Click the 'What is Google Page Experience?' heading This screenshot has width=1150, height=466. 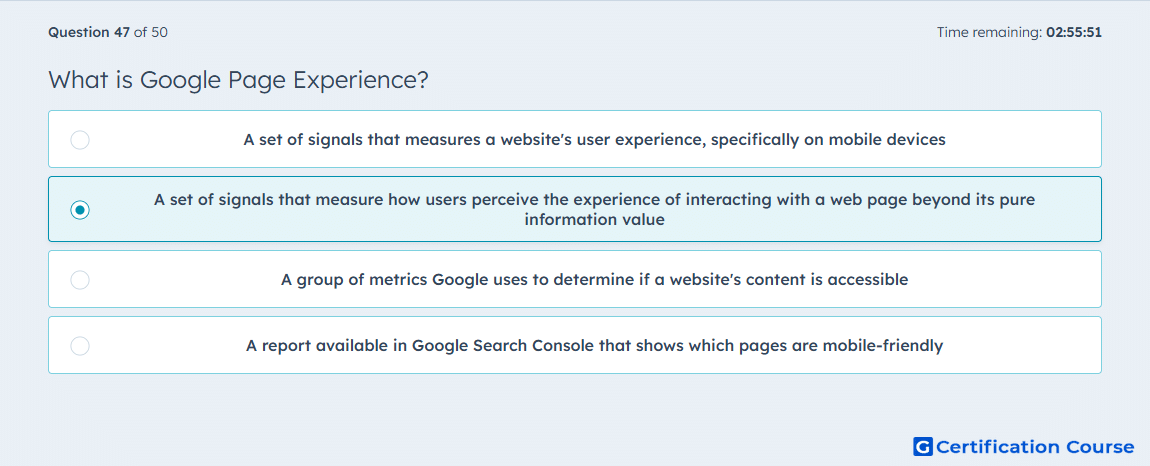(x=238, y=81)
